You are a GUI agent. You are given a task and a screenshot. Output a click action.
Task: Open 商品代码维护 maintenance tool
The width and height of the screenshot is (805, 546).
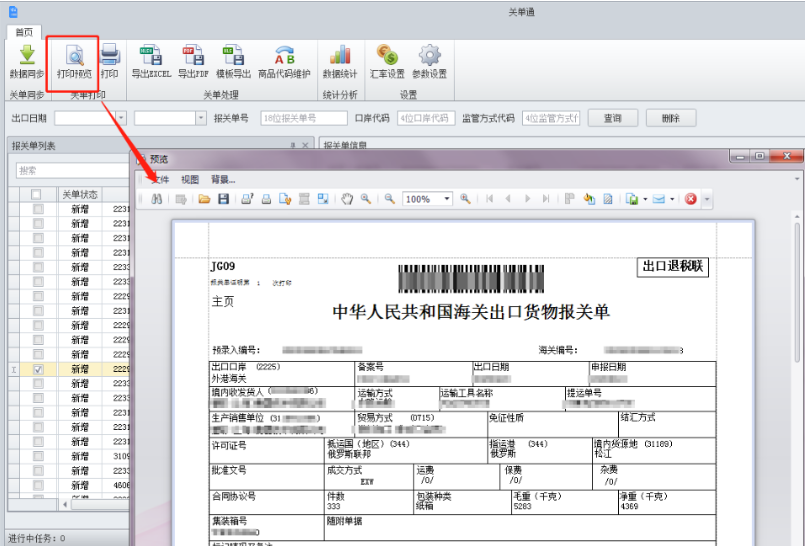tap(284, 61)
